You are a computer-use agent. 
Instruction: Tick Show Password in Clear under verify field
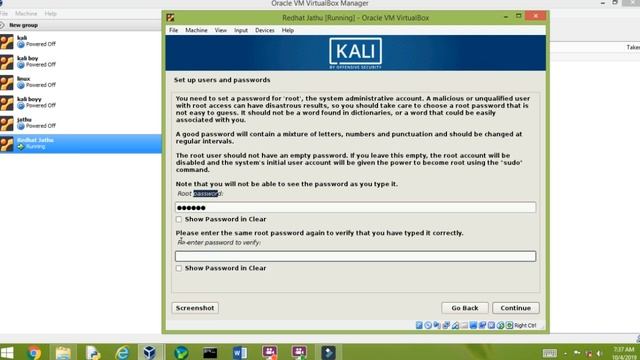pos(179,268)
